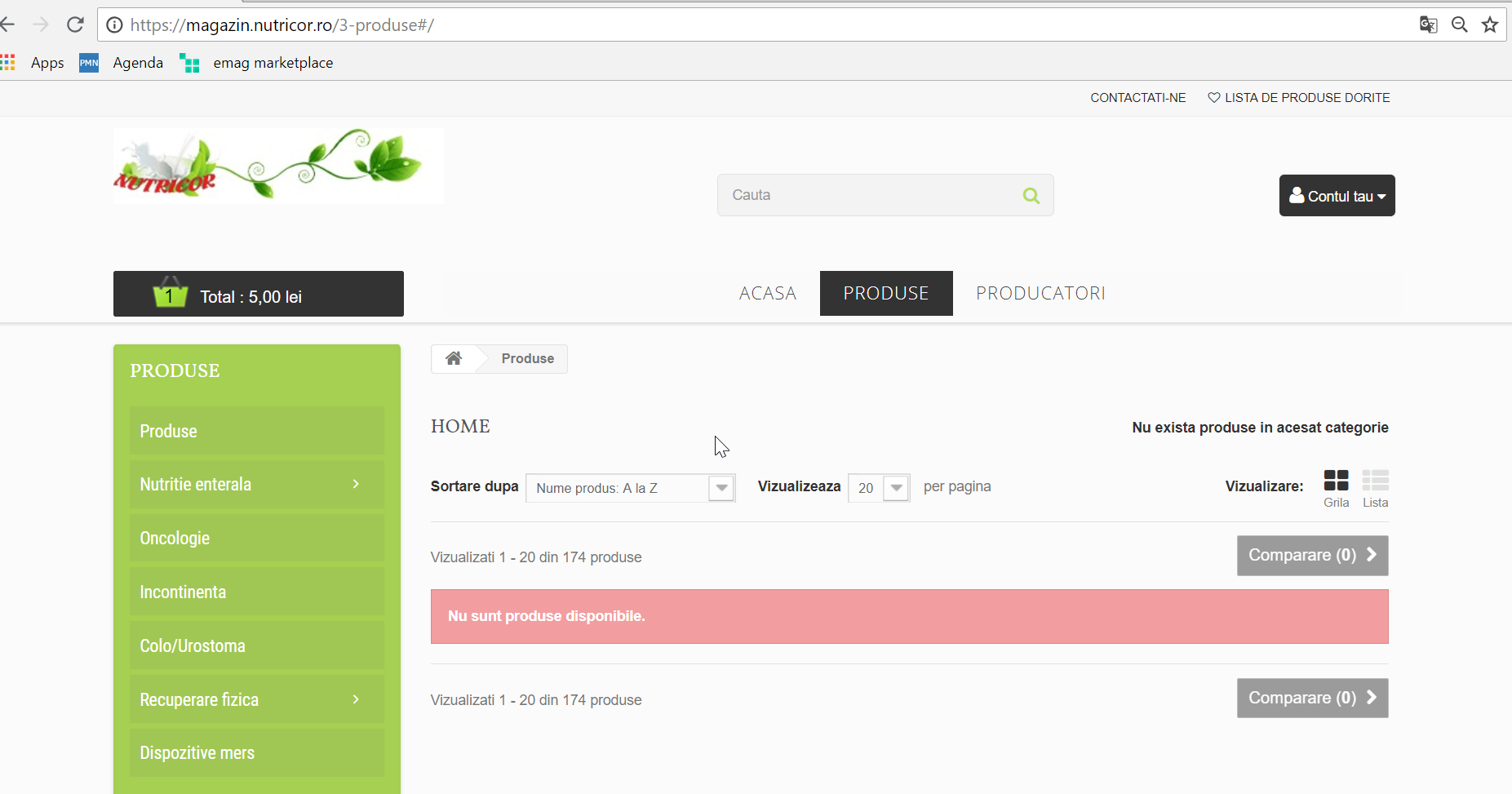View cart total 5,00 lei
Screen dimensions: 1512x794
point(251,297)
